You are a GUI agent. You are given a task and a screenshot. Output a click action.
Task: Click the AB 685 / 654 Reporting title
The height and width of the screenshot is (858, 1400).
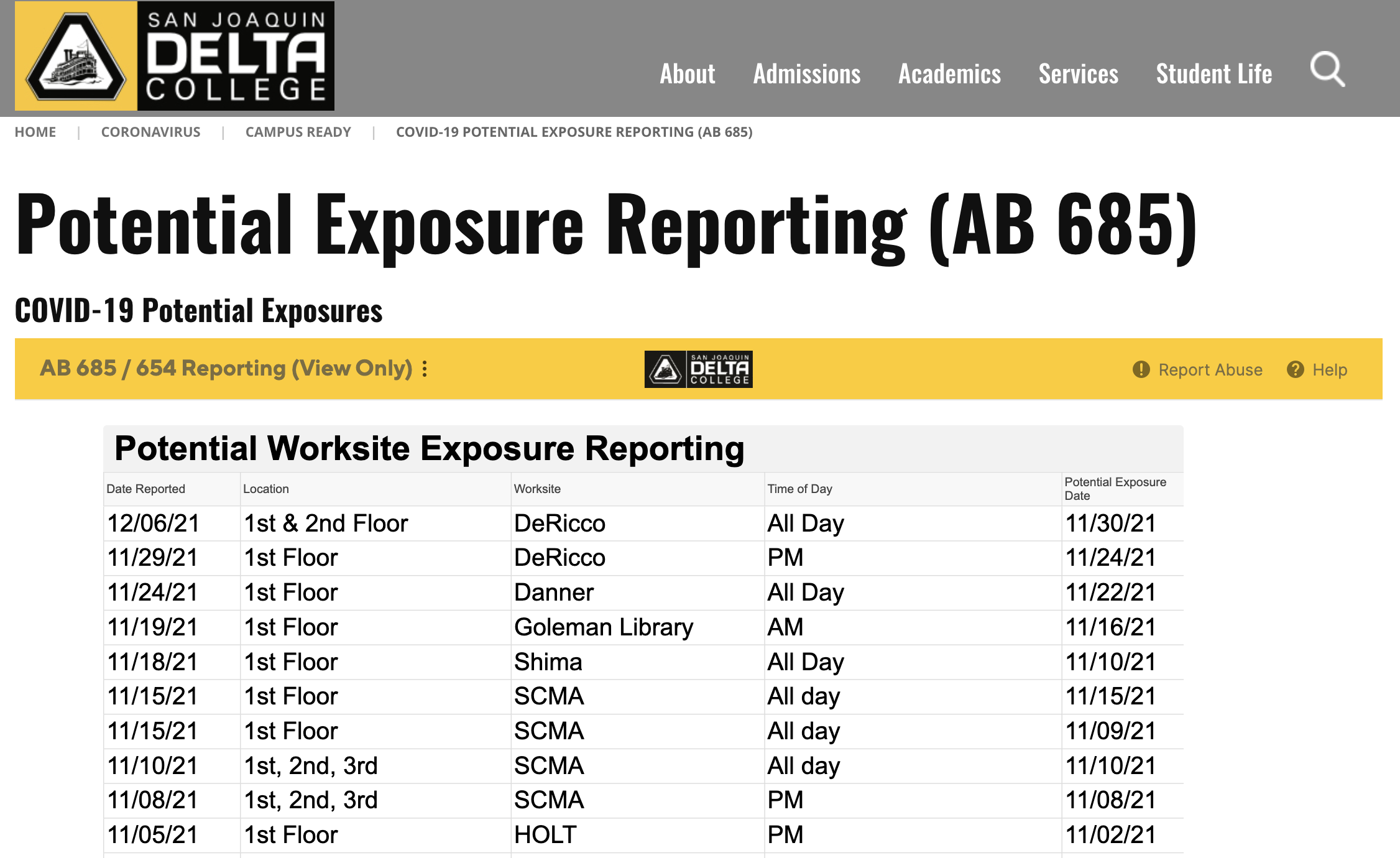tap(226, 369)
